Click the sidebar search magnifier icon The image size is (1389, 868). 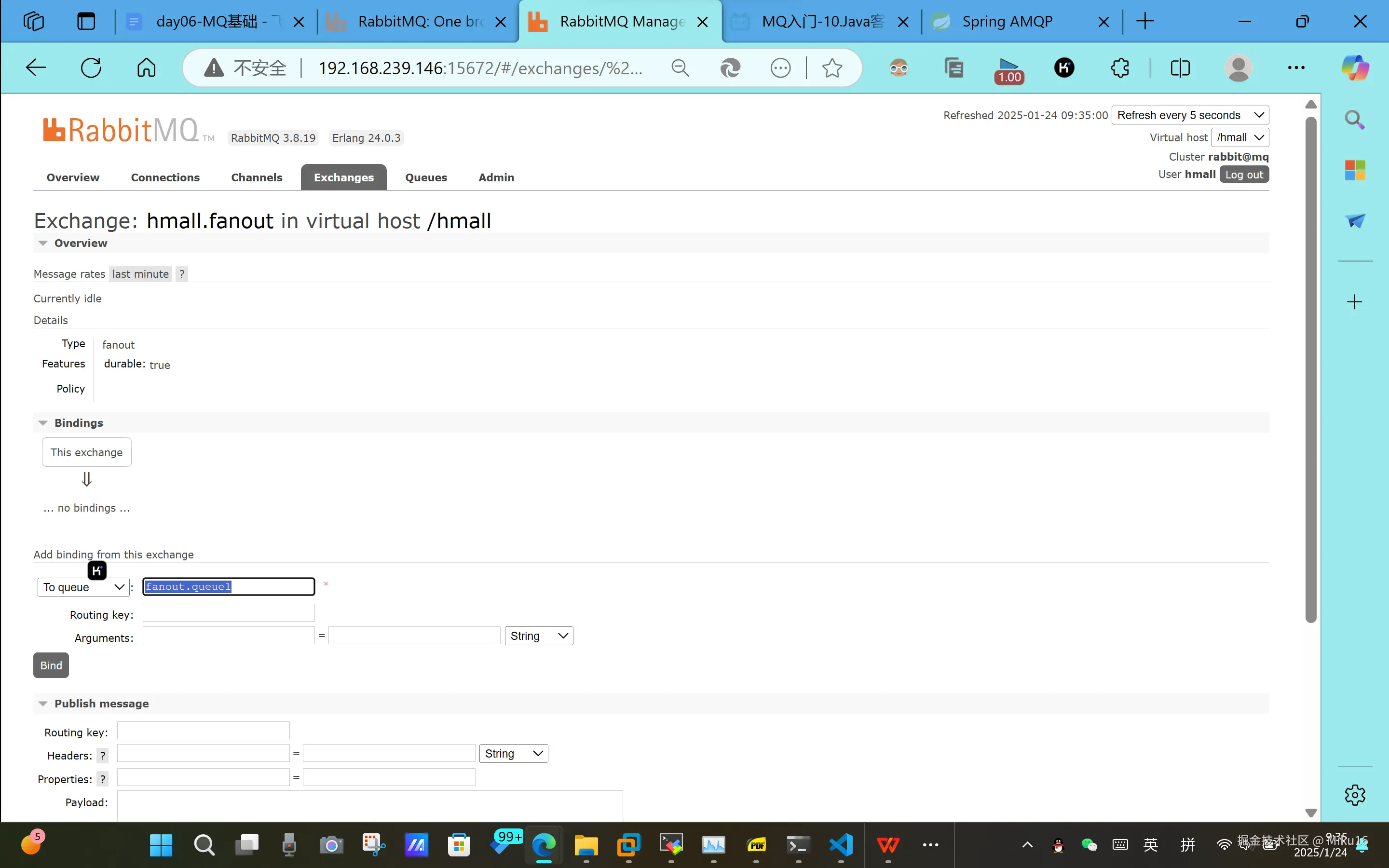pos(1355,120)
